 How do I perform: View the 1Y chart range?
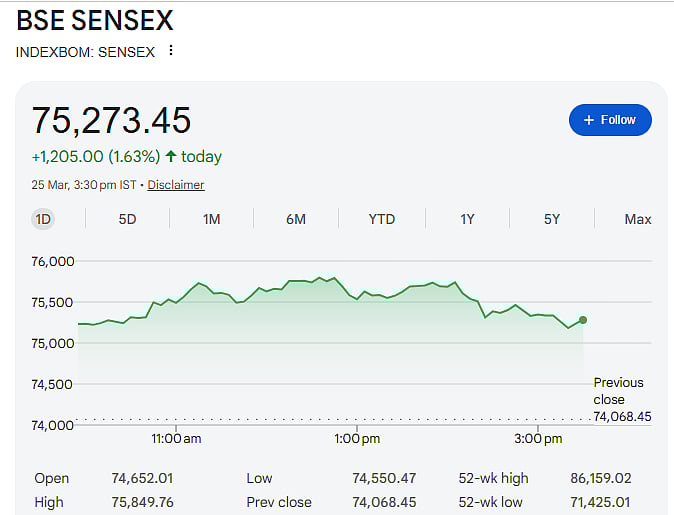click(x=467, y=219)
